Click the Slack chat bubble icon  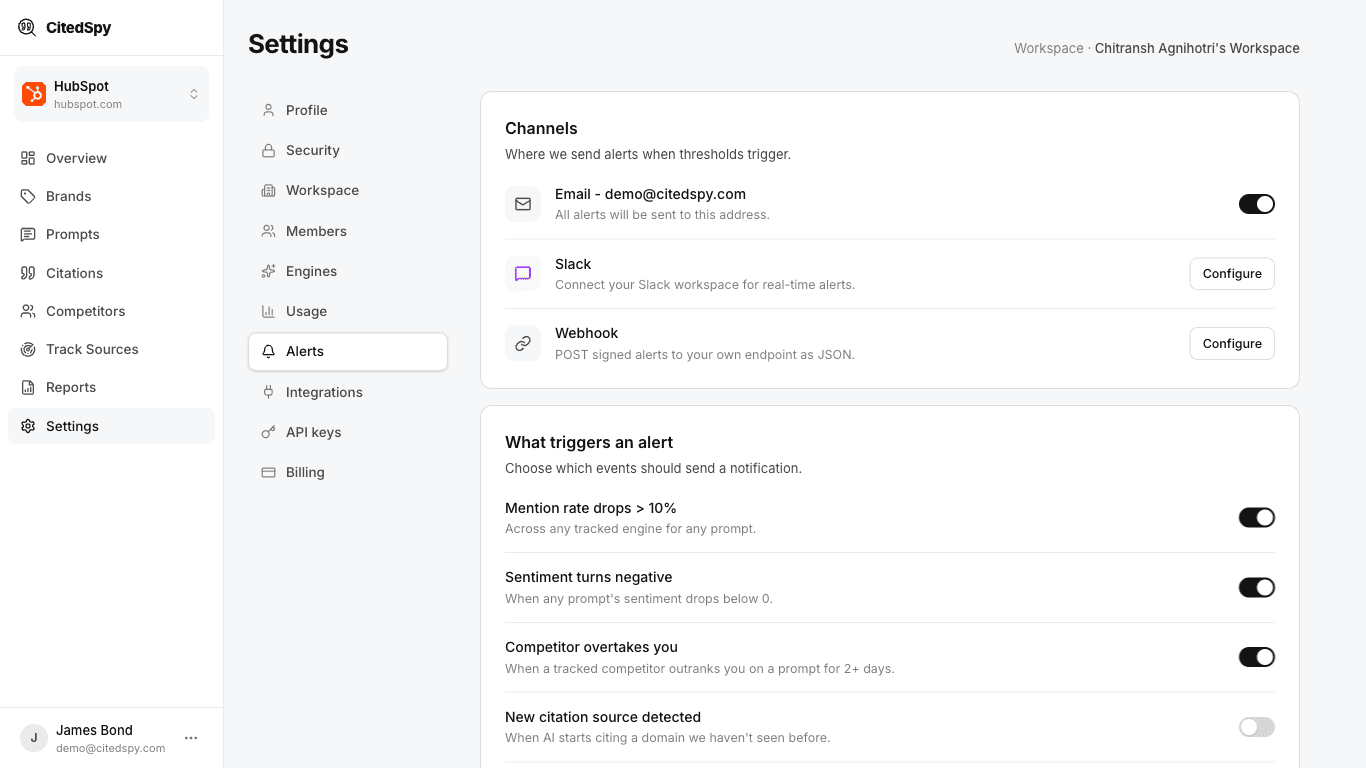(x=523, y=274)
